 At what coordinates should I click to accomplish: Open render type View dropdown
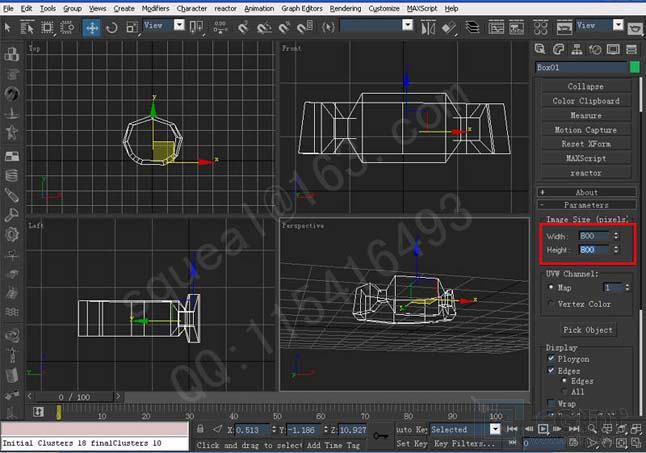(618, 25)
